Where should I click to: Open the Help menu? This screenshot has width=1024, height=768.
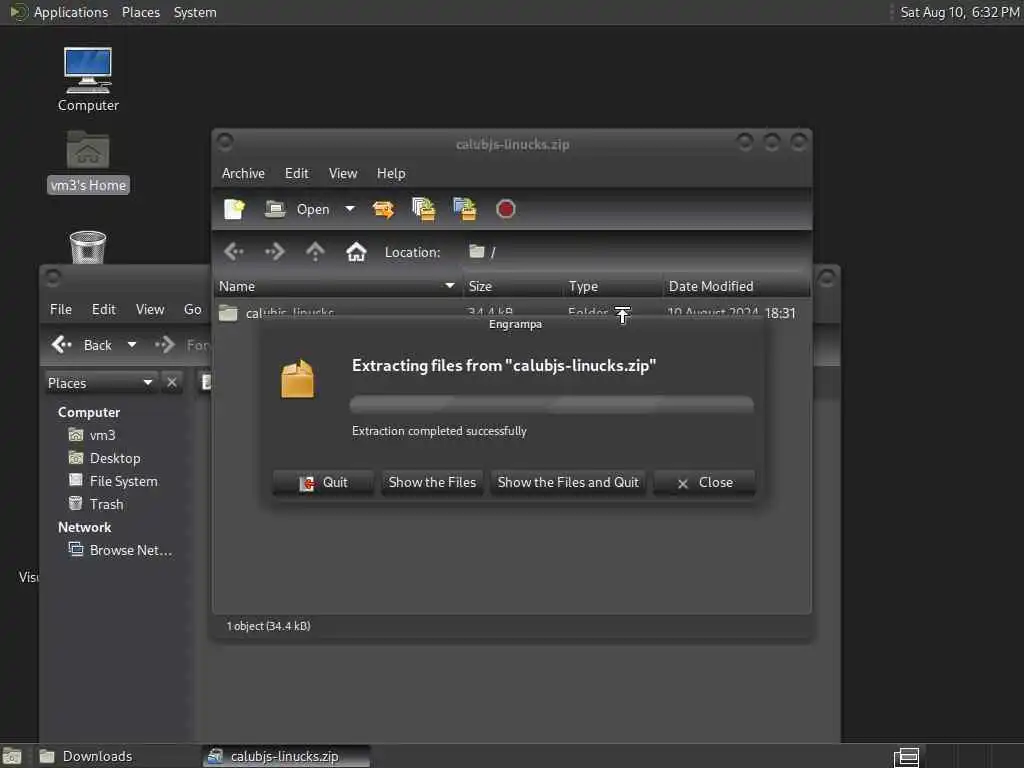click(x=391, y=173)
